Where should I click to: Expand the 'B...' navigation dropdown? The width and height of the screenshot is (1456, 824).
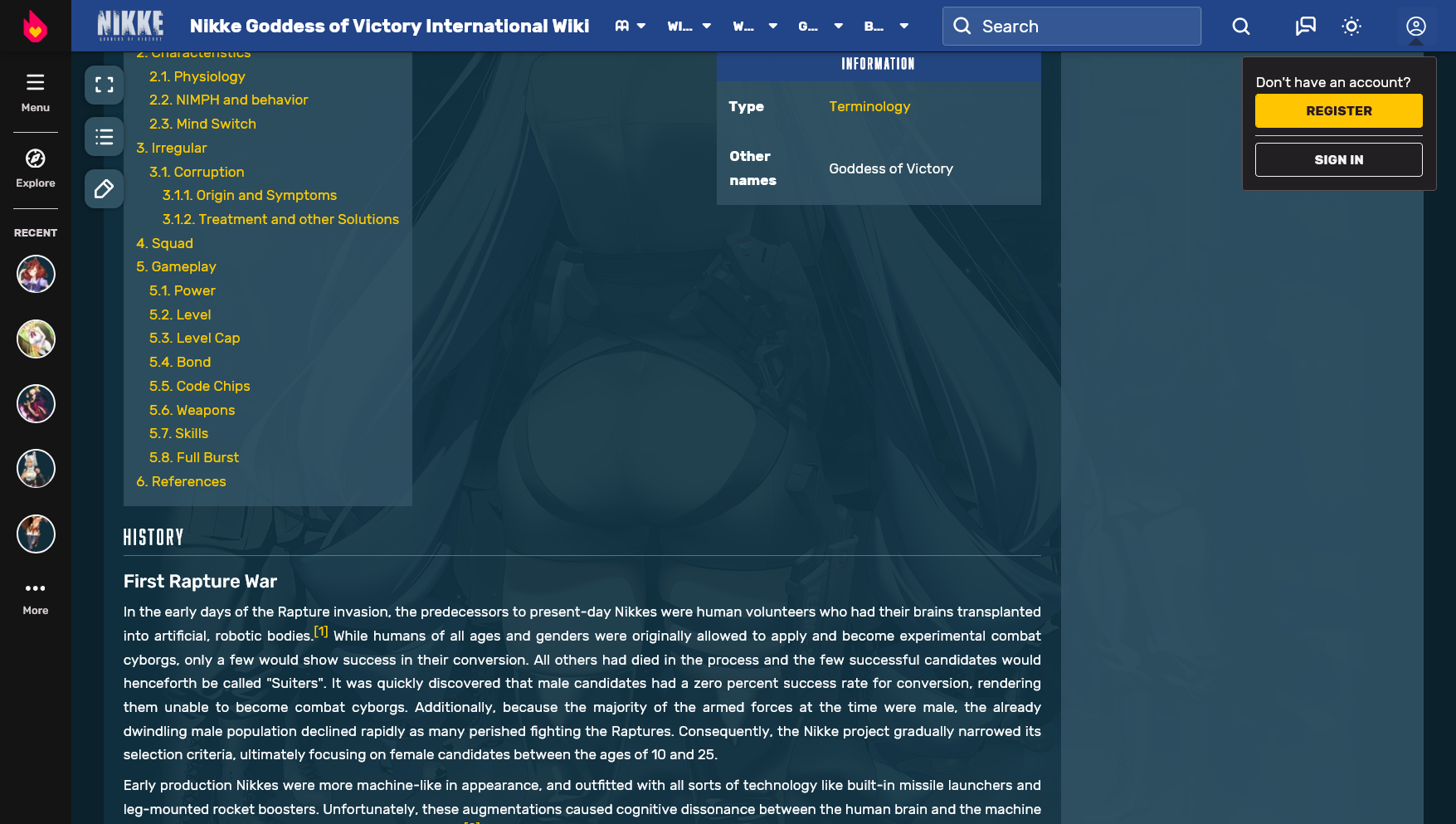(886, 27)
